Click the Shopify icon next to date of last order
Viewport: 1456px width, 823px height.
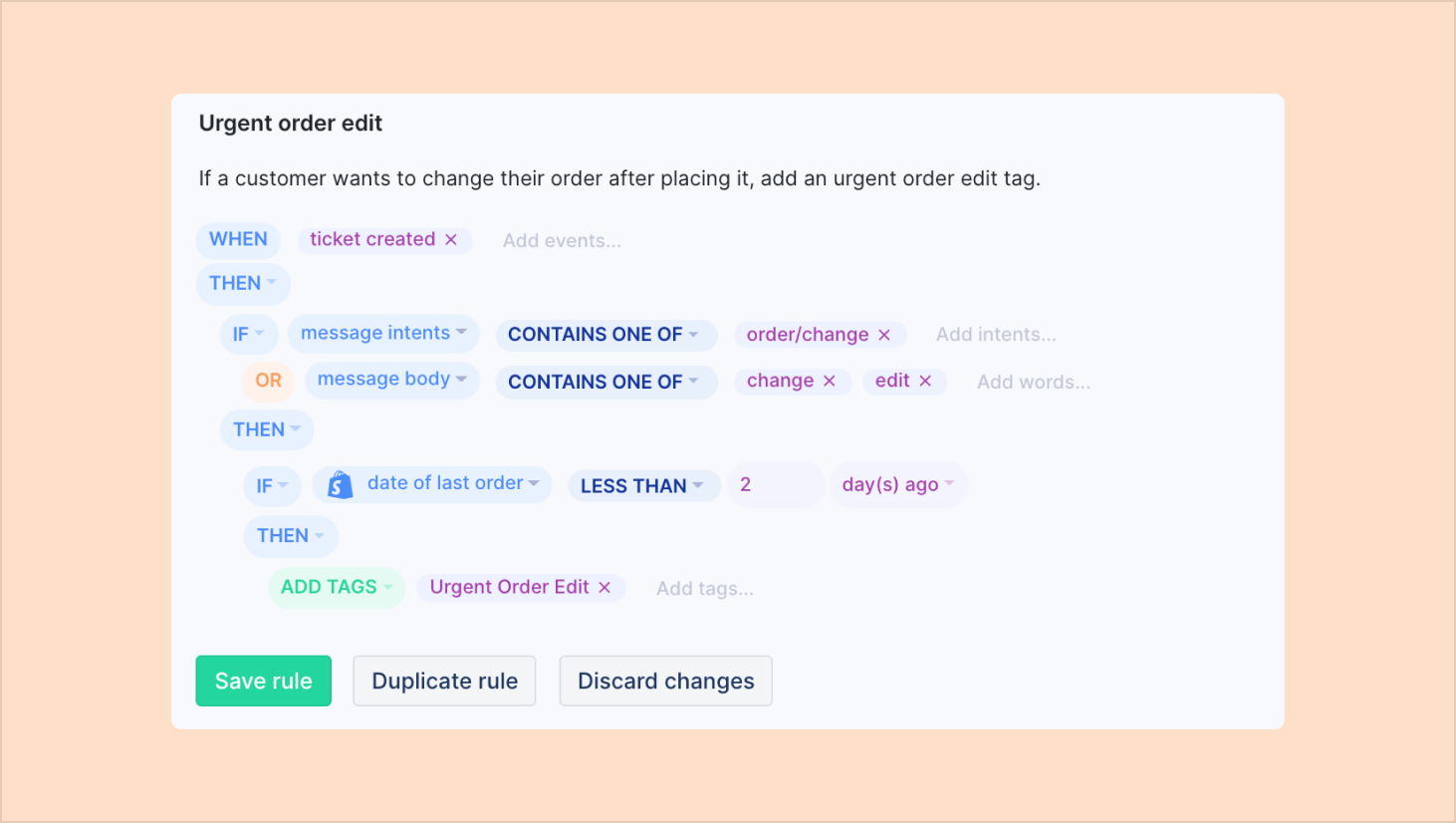point(339,484)
